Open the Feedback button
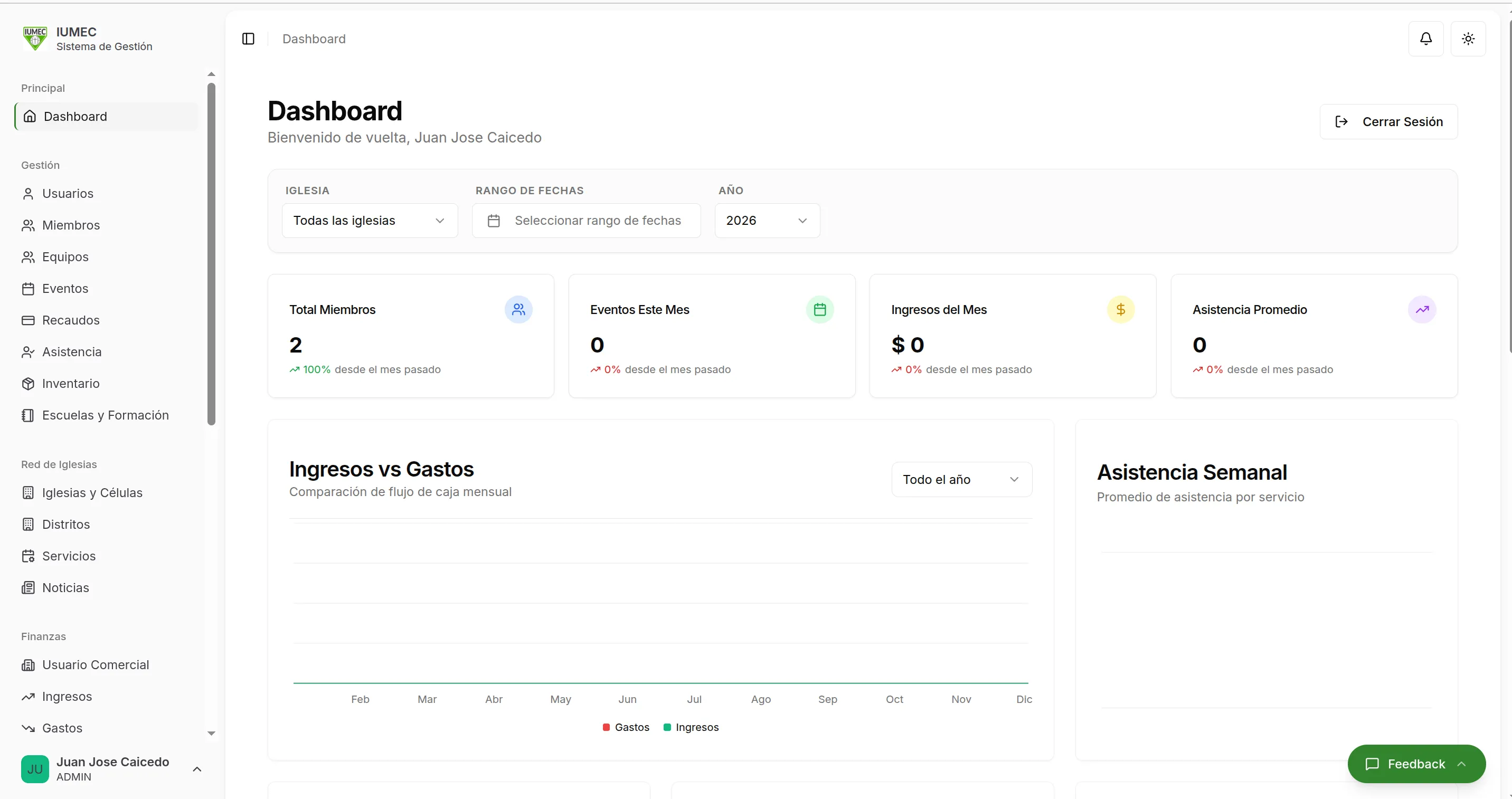The width and height of the screenshot is (1512, 799). [x=1416, y=764]
